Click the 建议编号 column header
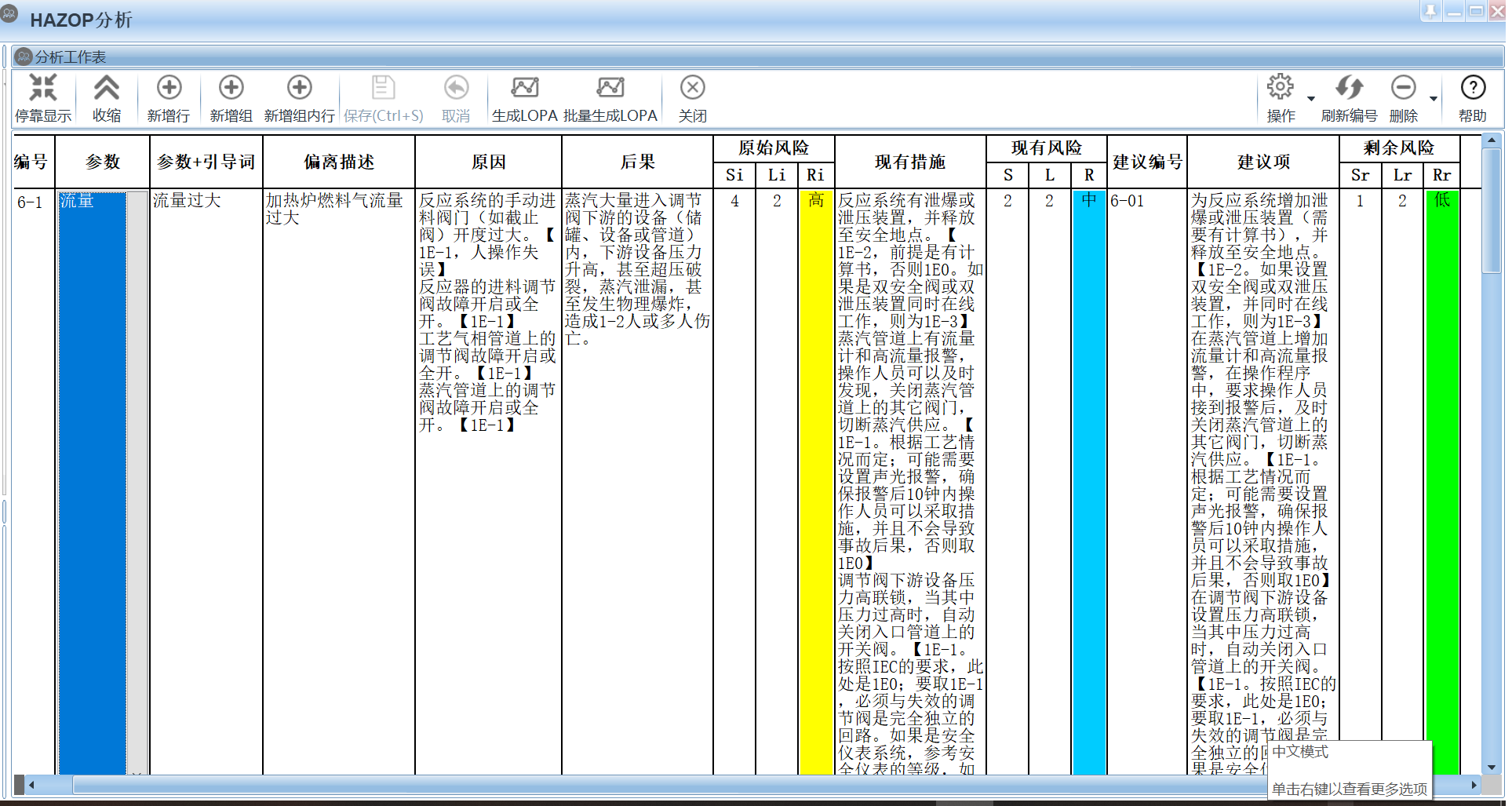The width and height of the screenshot is (1512, 806). (1147, 162)
